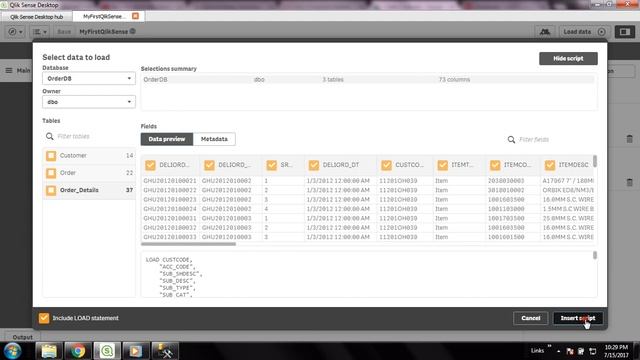Open the list options menu in toolbar

coord(40,32)
